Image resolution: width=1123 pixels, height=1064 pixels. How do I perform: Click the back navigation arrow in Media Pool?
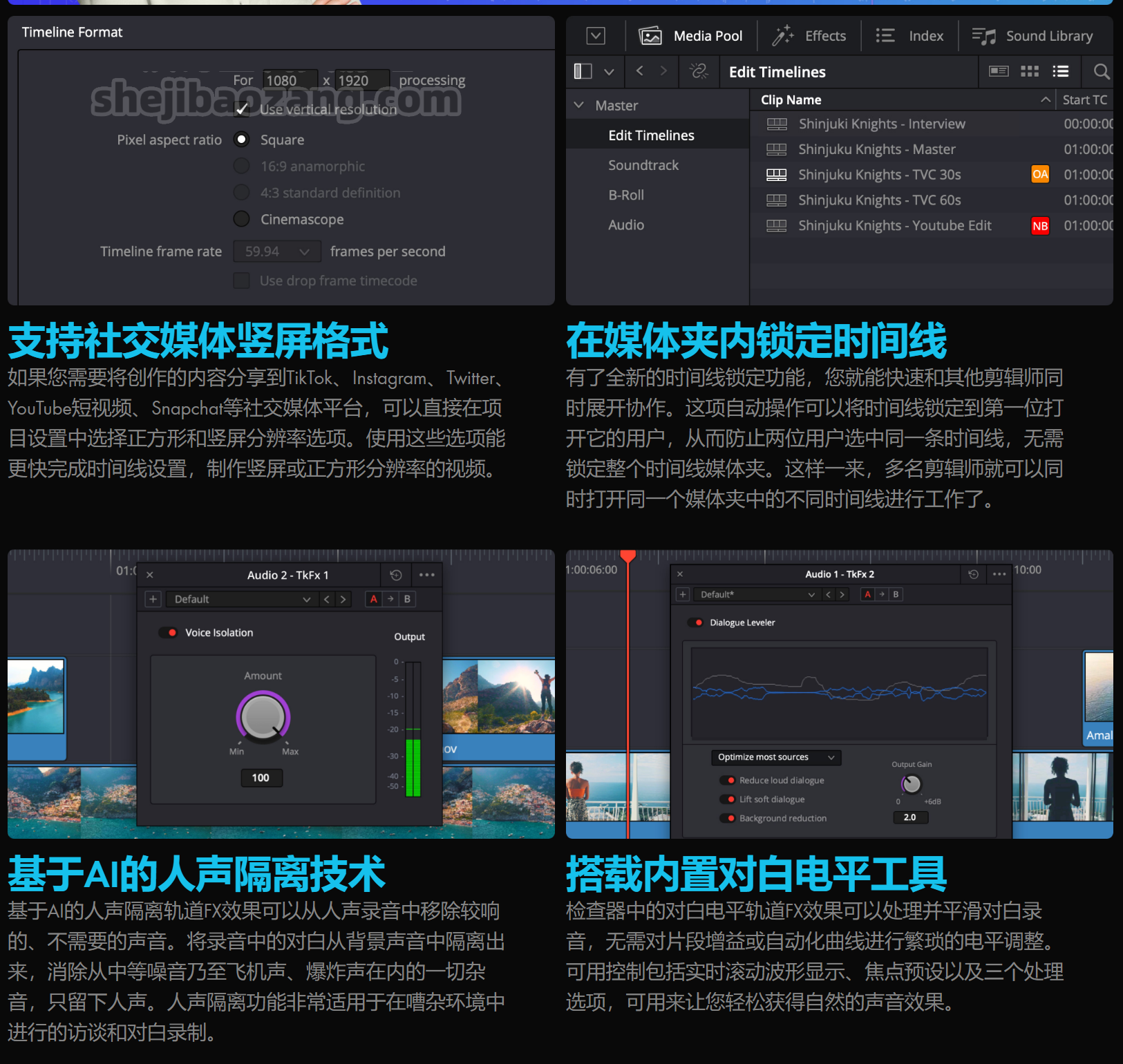click(639, 71)
